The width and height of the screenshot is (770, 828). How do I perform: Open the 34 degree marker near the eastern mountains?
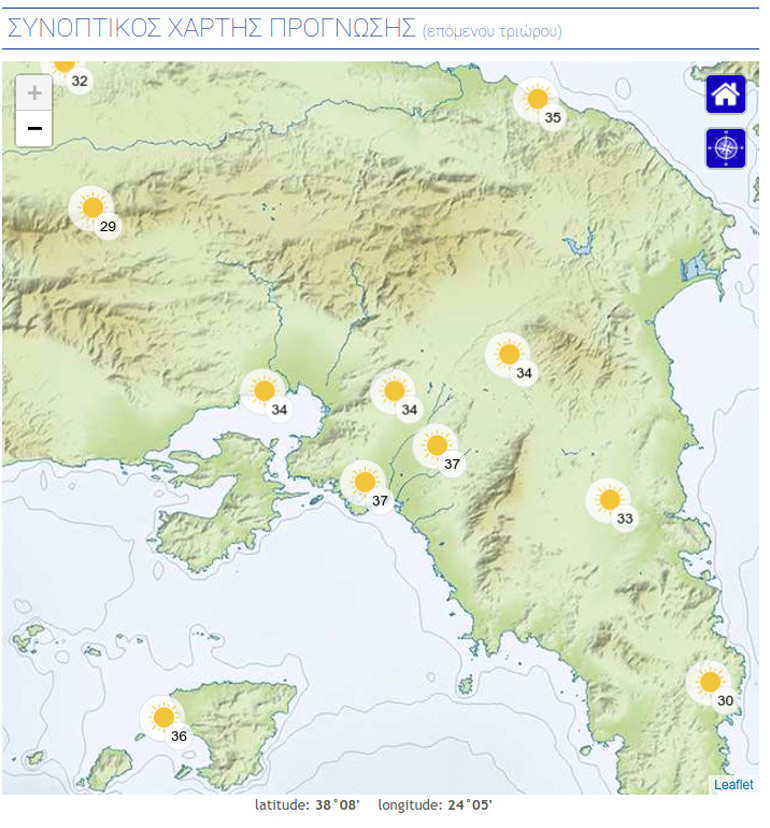tap(509, 354)
